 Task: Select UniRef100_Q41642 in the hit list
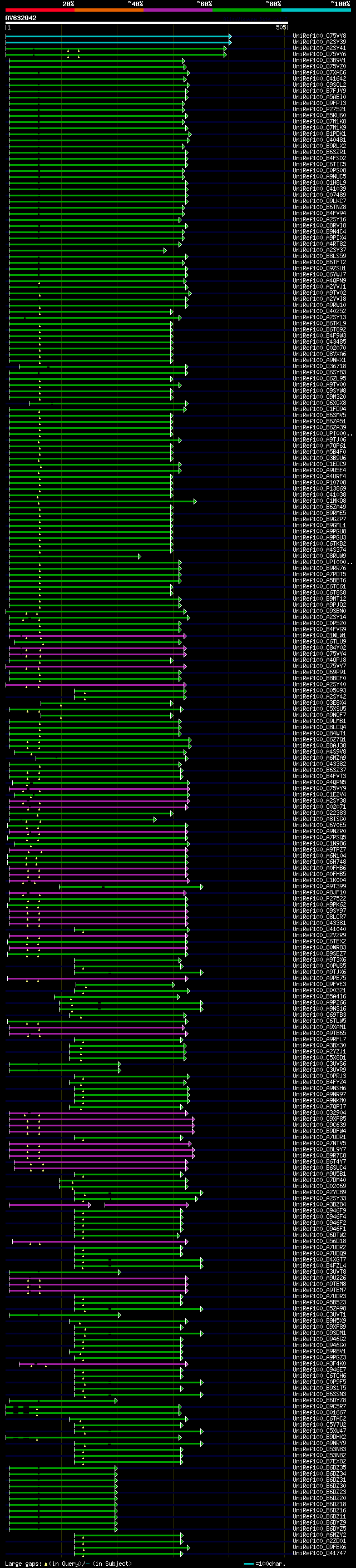coord(319,78)
